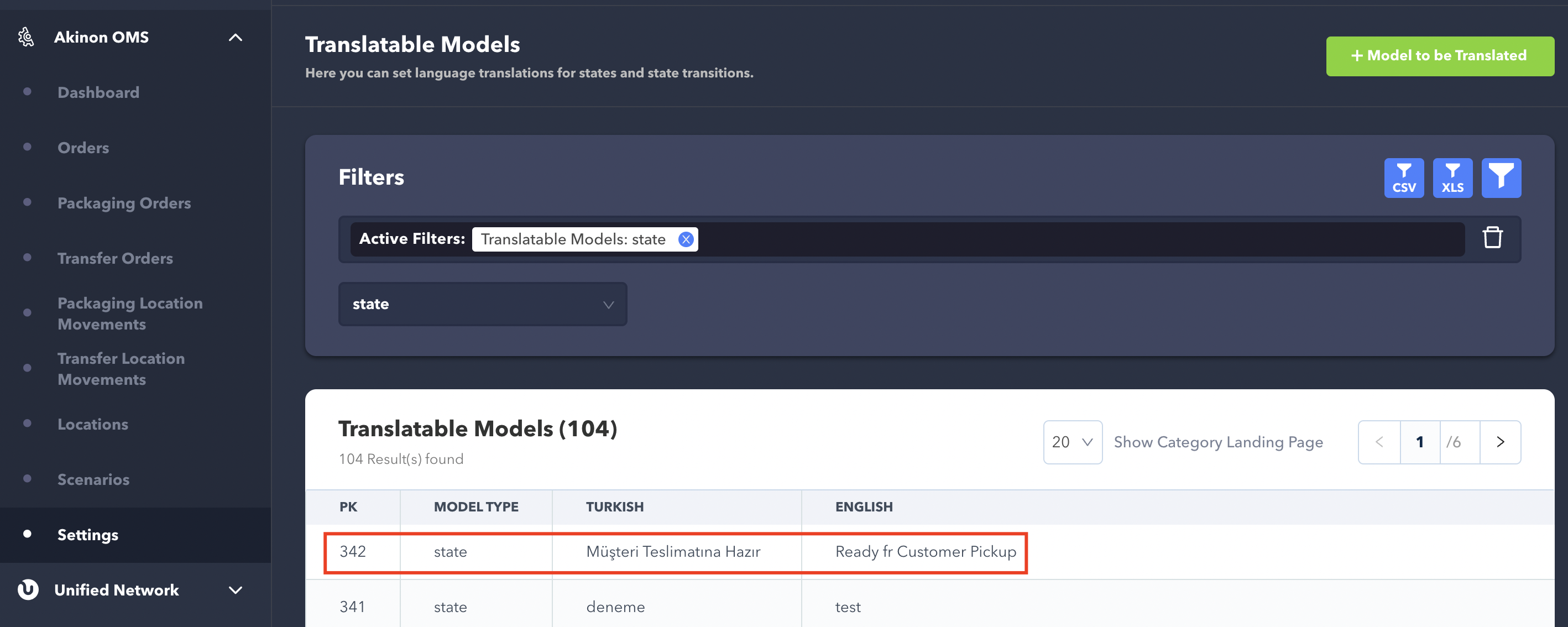Open the state model type dropdown
This screenshot has width=1568, height=627.
click(x=482, y=304)
